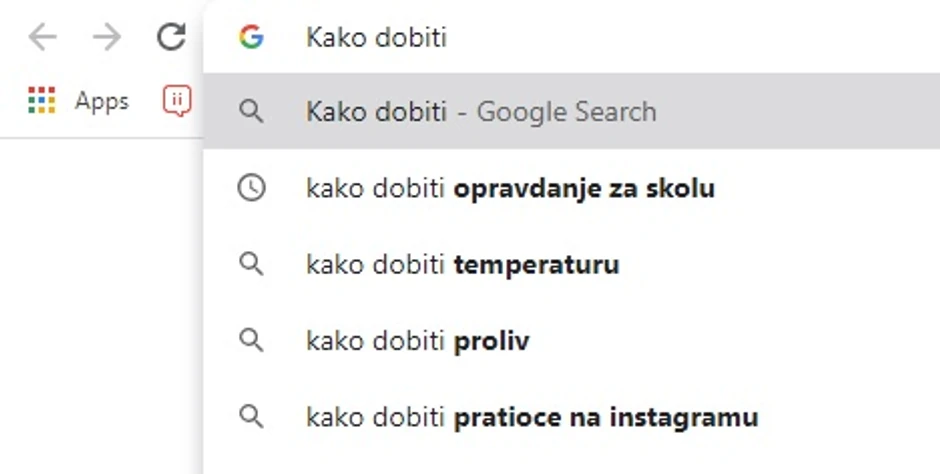Click the Google logo in address bar

(251, 38)
